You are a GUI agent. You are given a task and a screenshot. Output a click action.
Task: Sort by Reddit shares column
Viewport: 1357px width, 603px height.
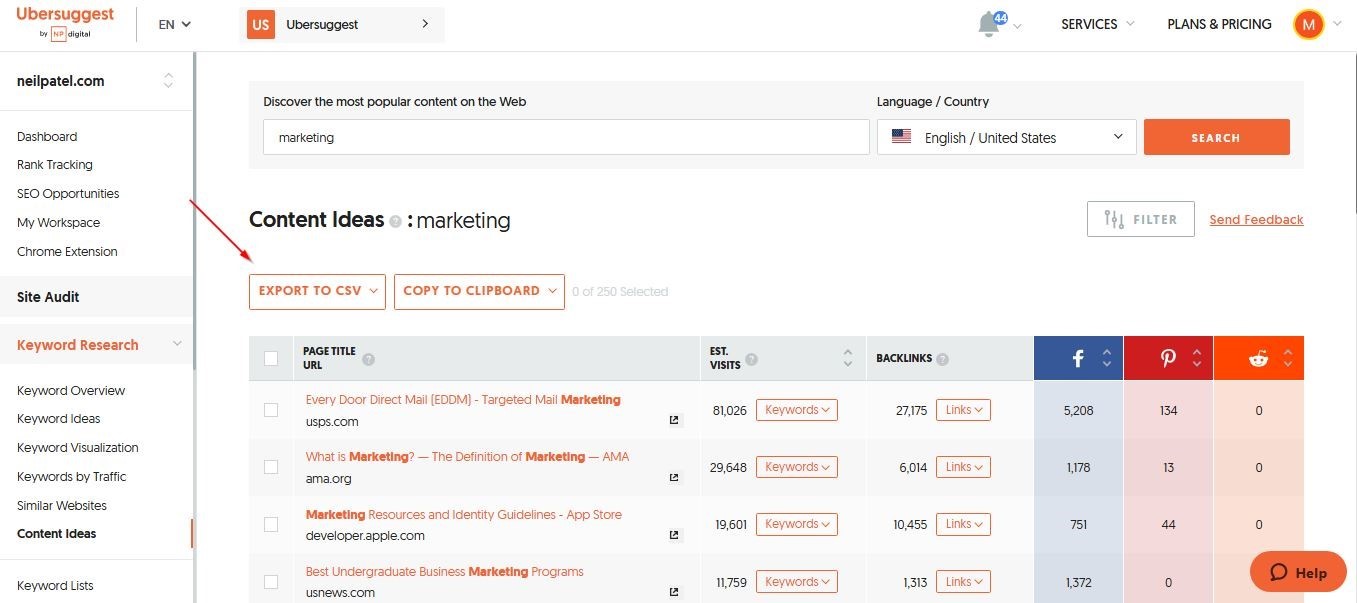[1287, 358]
